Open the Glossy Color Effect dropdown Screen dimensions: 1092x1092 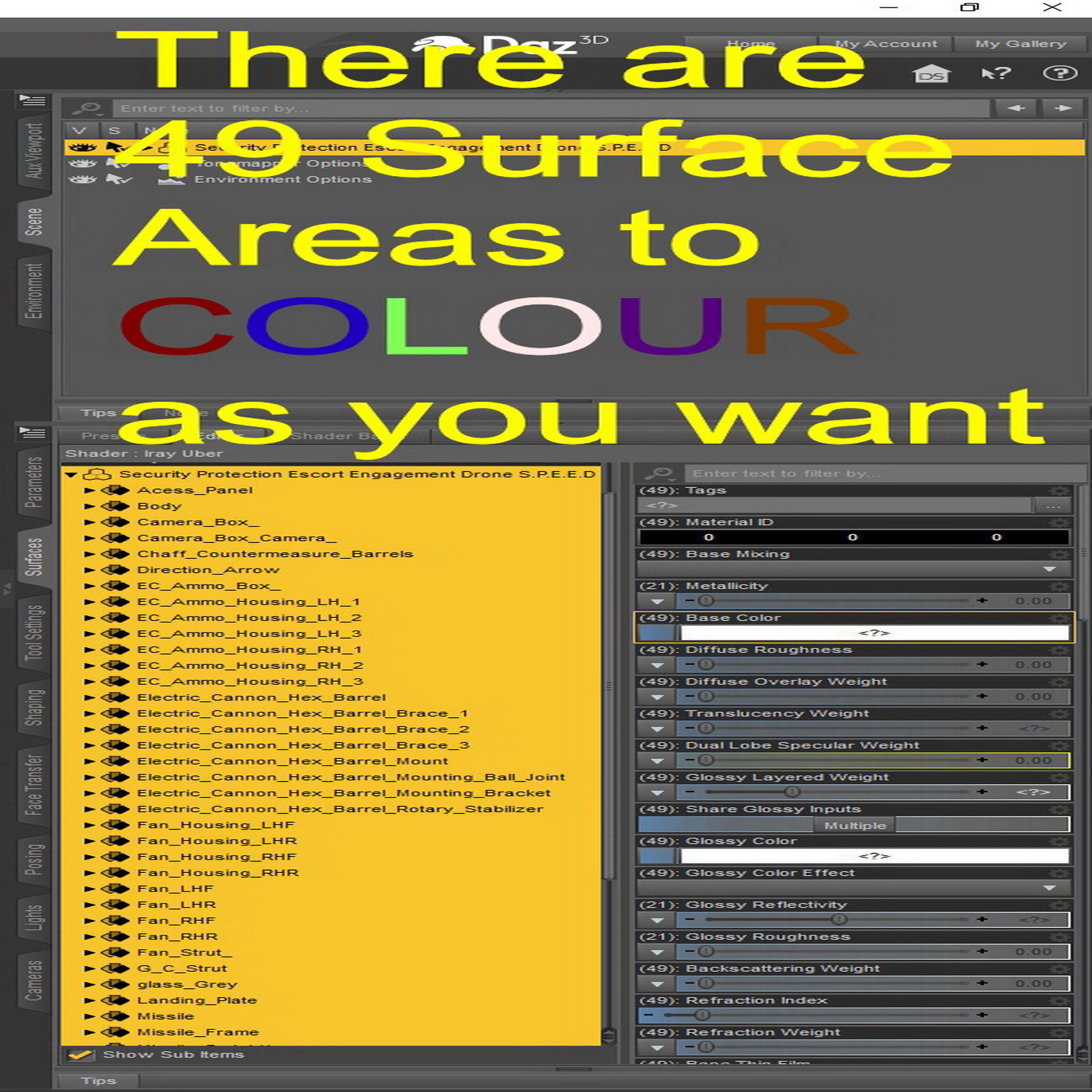tap(854, 888)
